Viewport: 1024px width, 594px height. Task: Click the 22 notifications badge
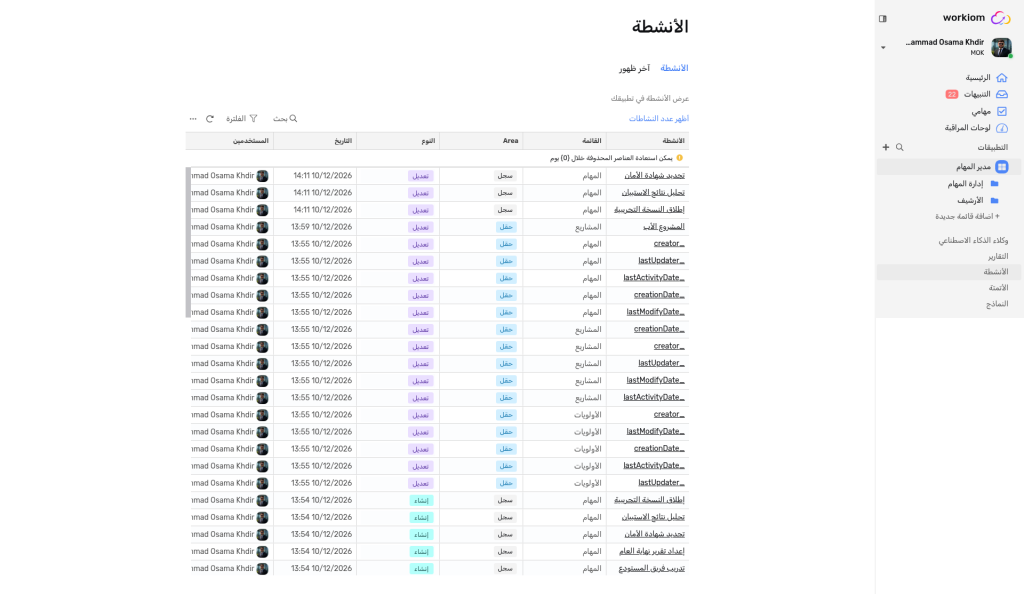[x=952, y=95]
